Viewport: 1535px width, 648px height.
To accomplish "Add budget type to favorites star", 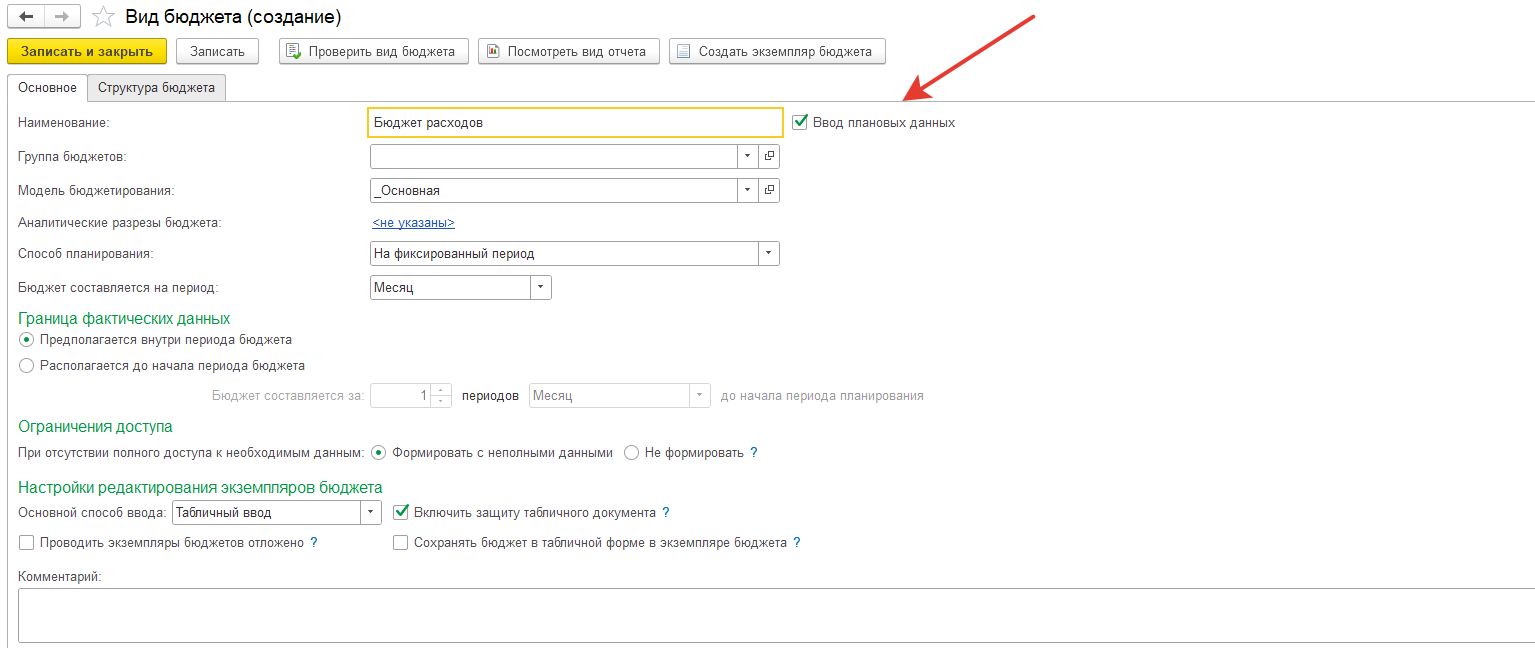I will click(102, 17).
